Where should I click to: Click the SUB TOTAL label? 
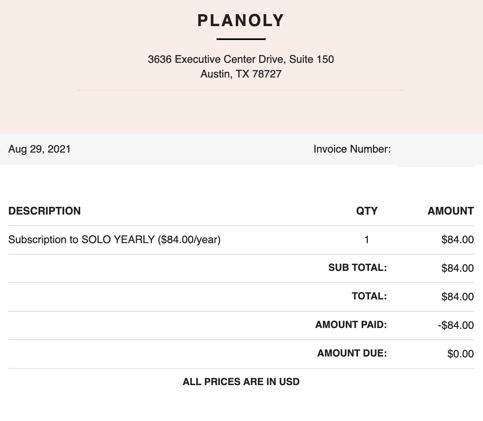pos(357,268)
